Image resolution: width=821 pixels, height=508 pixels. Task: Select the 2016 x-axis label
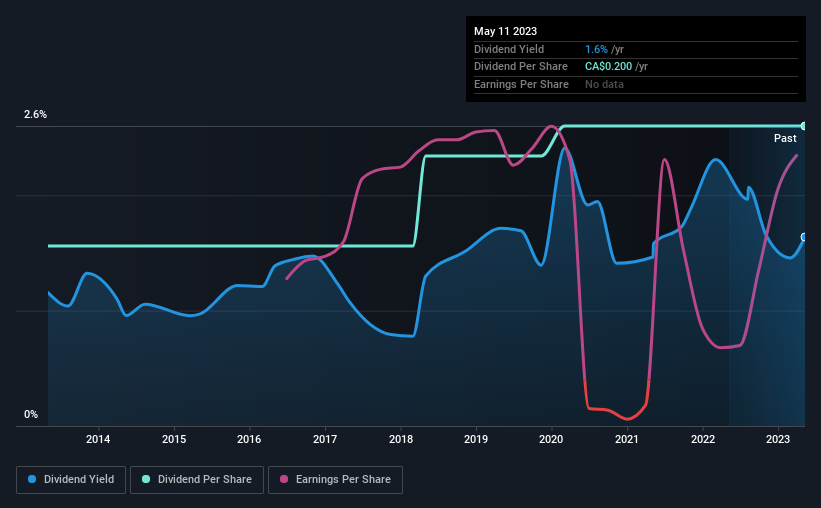point(249,439)
